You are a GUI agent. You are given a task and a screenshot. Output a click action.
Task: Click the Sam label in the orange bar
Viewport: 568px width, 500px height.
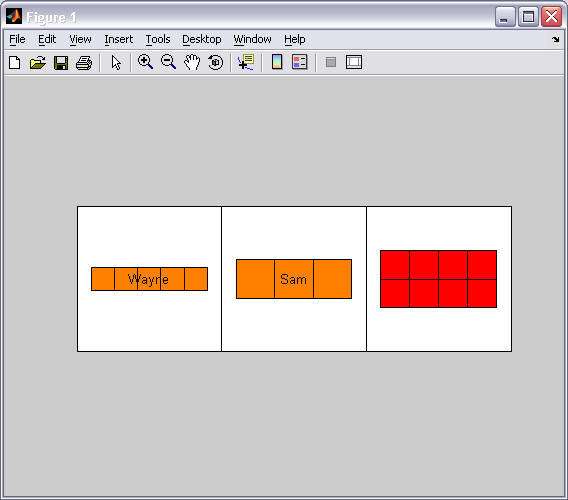tap(293, 279)
